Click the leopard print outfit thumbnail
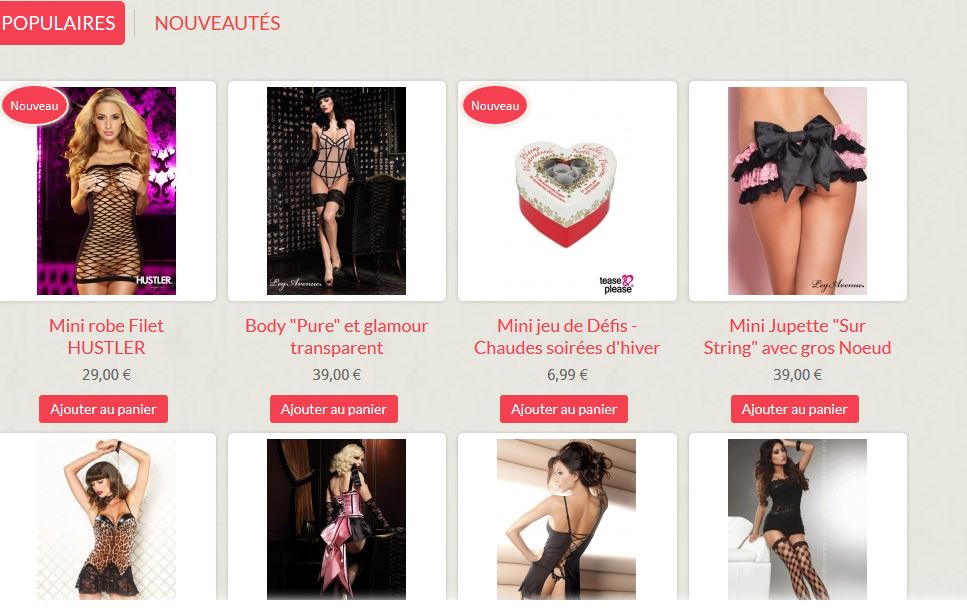 click(x=106, y=519)
